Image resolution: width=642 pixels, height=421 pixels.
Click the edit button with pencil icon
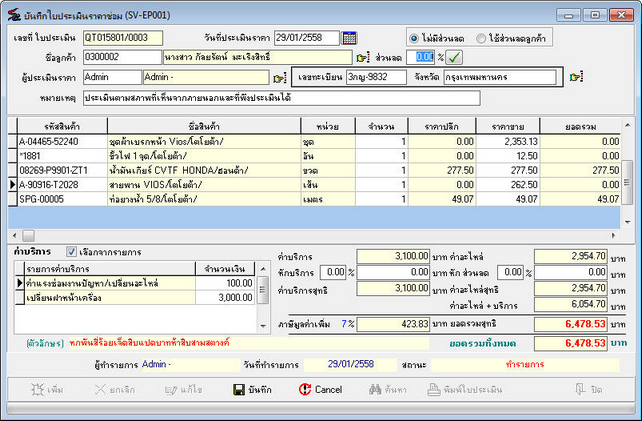tap(184, 389)
